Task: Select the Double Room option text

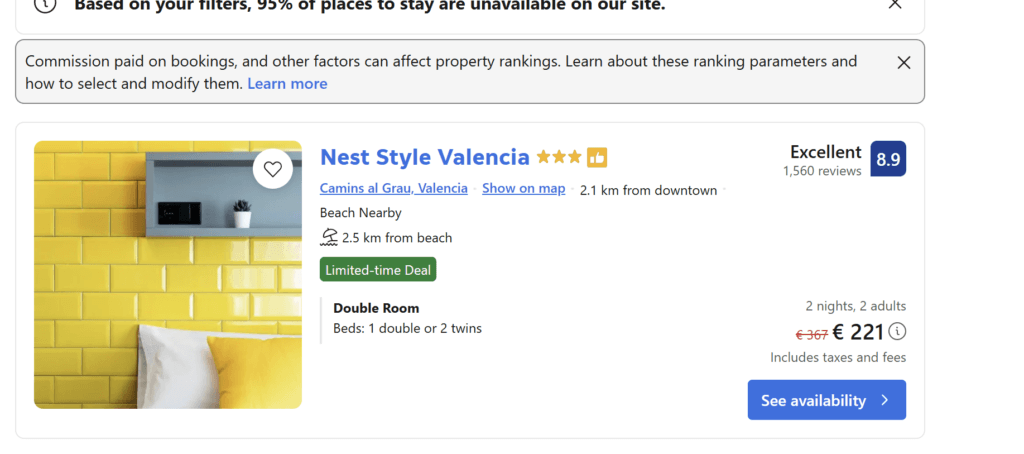Action: point(376,308)
